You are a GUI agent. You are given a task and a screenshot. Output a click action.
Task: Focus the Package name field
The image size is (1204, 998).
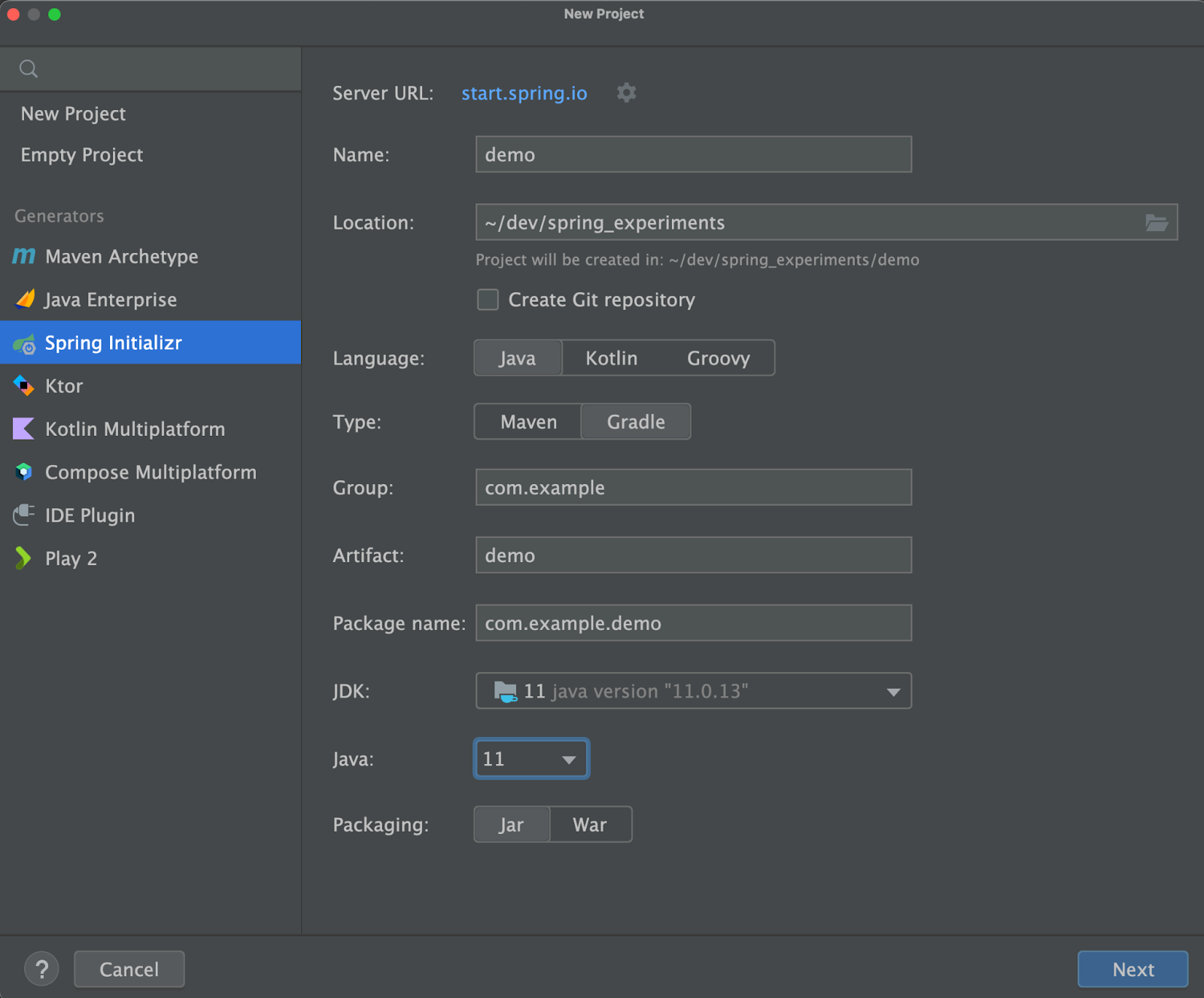693,622
